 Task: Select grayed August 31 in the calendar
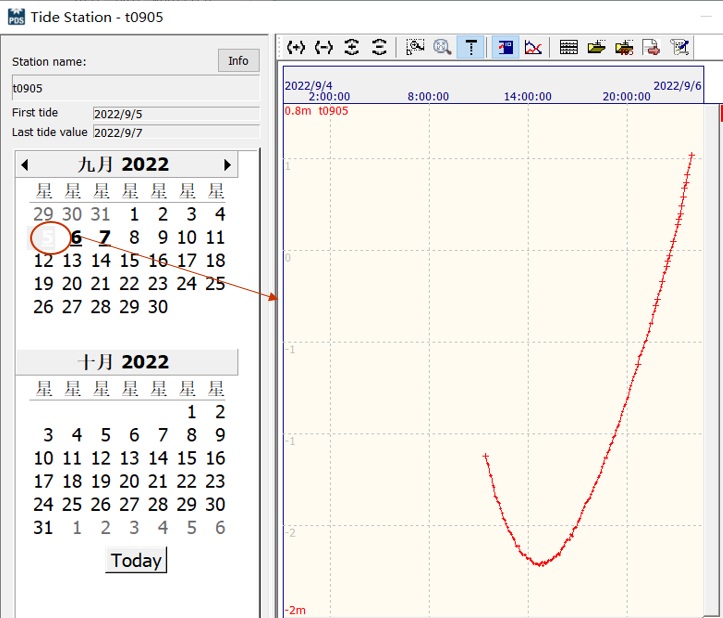(101, 214)
